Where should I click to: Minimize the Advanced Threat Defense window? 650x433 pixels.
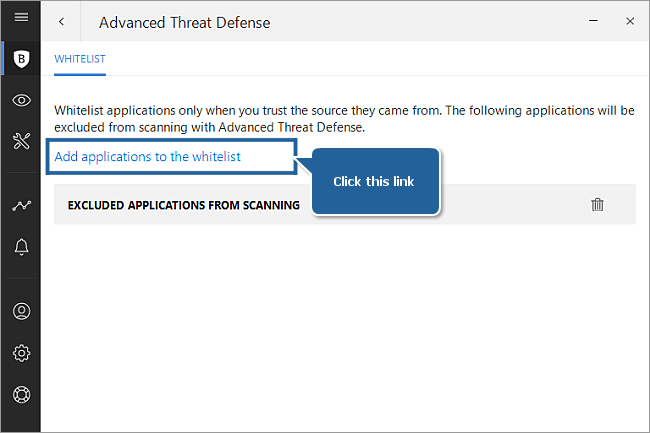point(593,21)
